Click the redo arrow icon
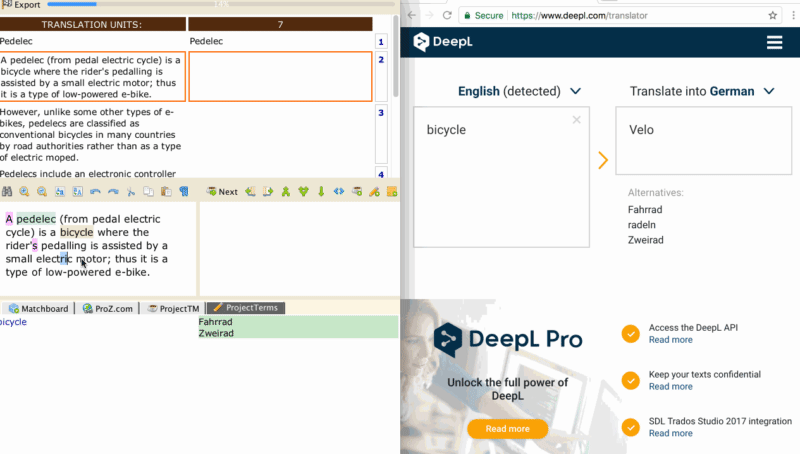The height and width of the screenshot is (454, 800). 113,192
